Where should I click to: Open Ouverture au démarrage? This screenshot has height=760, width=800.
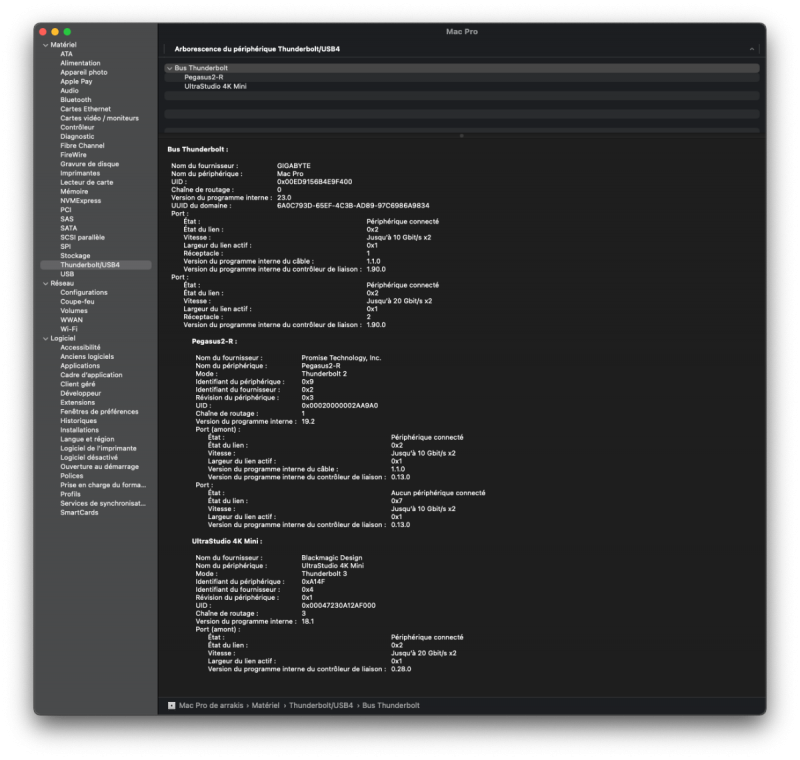(x=99, y=467)
